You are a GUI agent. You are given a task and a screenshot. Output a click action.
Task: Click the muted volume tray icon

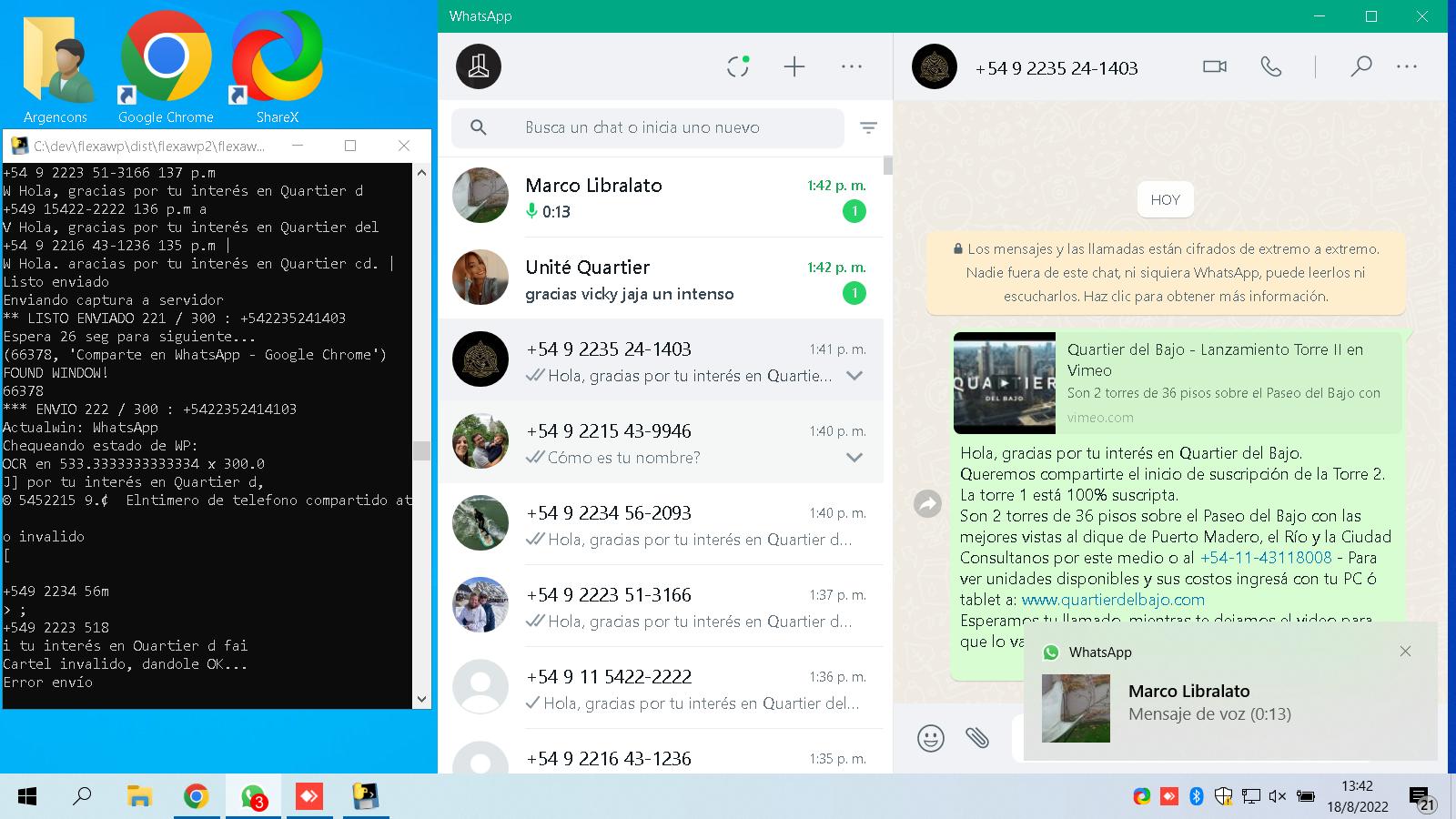click(1277, 796)
